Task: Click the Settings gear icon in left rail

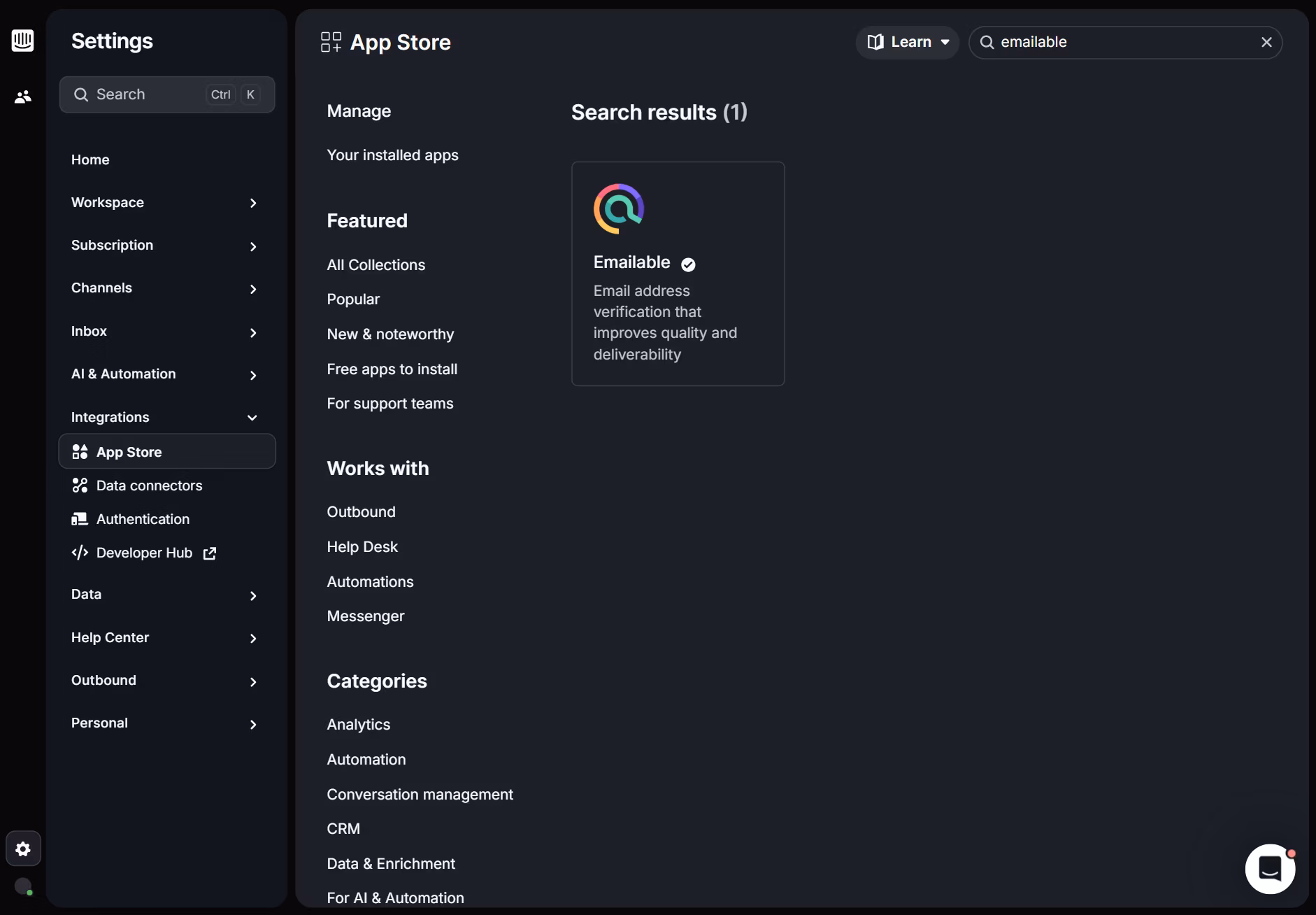Action: (x=23, y=849)
